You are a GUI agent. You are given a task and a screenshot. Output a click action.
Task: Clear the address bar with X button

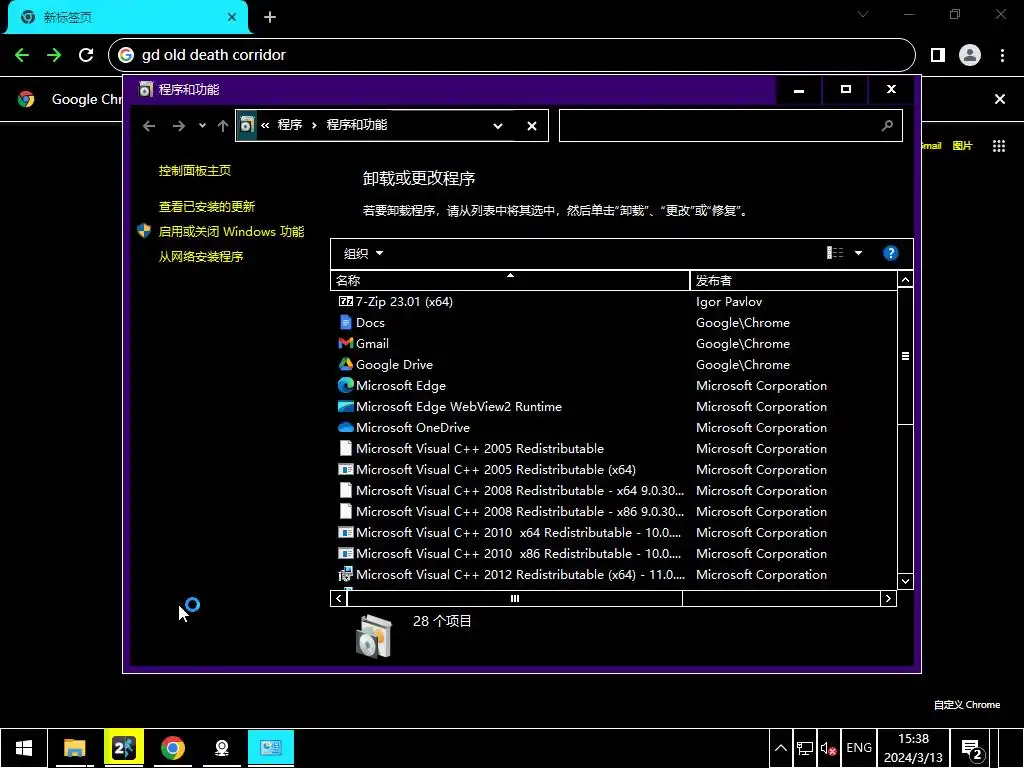[x=532, y=126]
